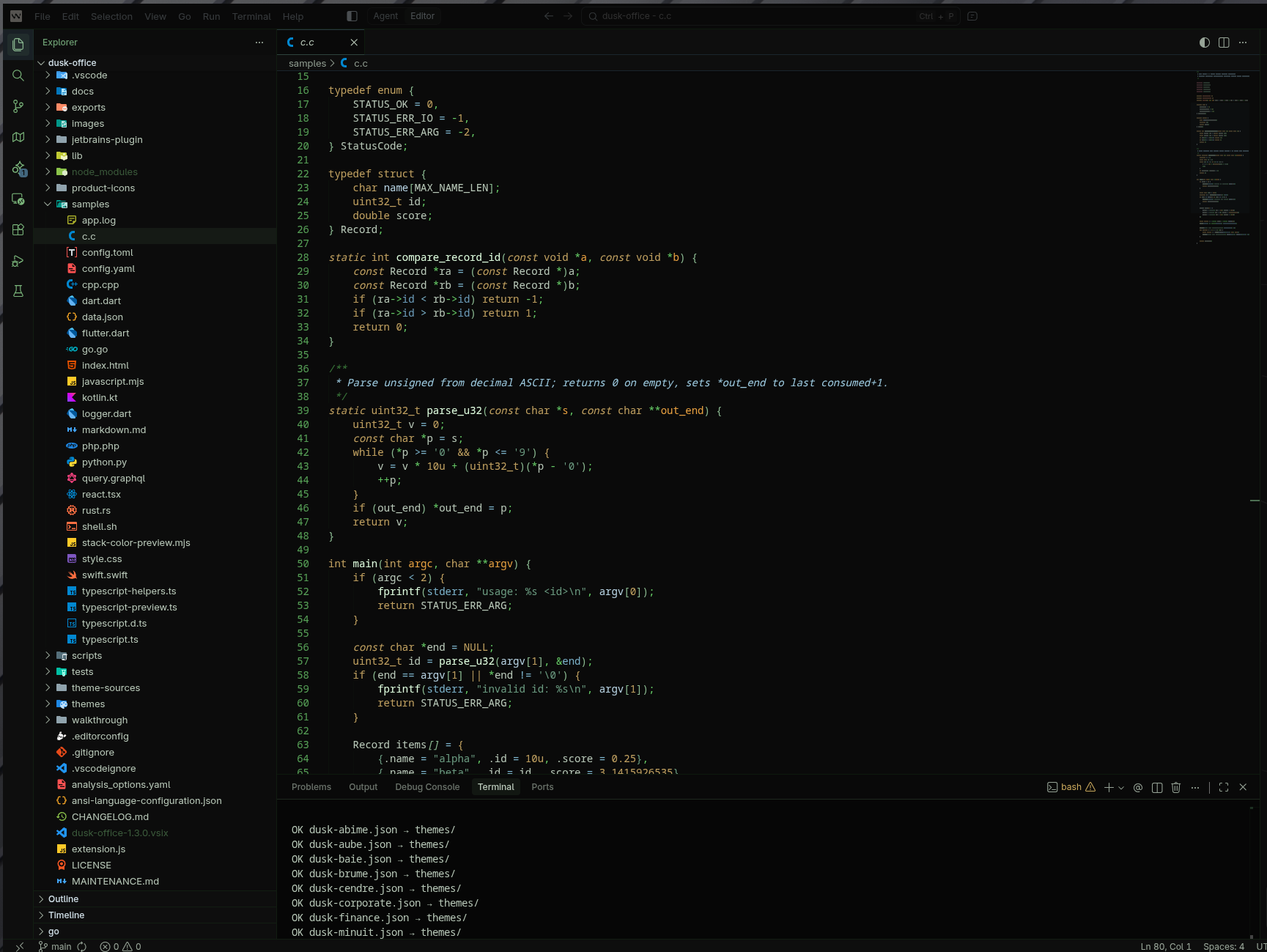Viewport: 1267px width, 952px height.
Task: Open the chat icon beside the search box
Action: (x=972, y=16)
